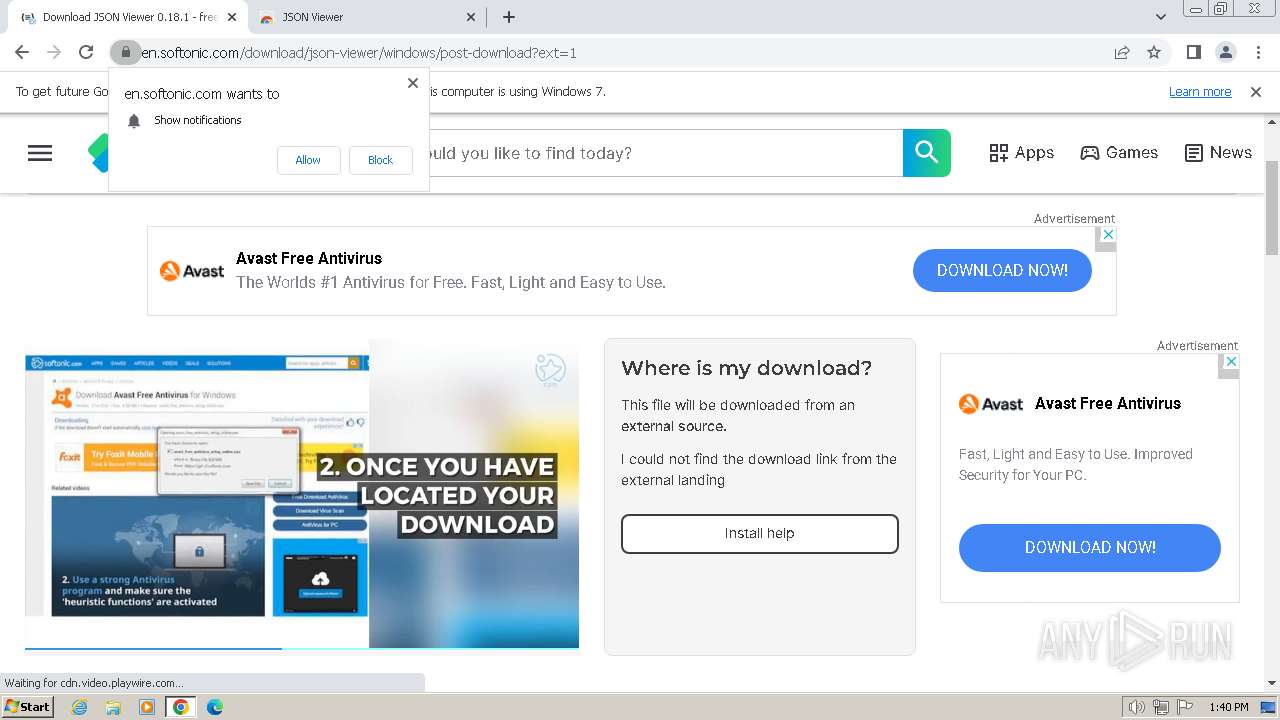Open the Games section

[x=1119, y=153]
